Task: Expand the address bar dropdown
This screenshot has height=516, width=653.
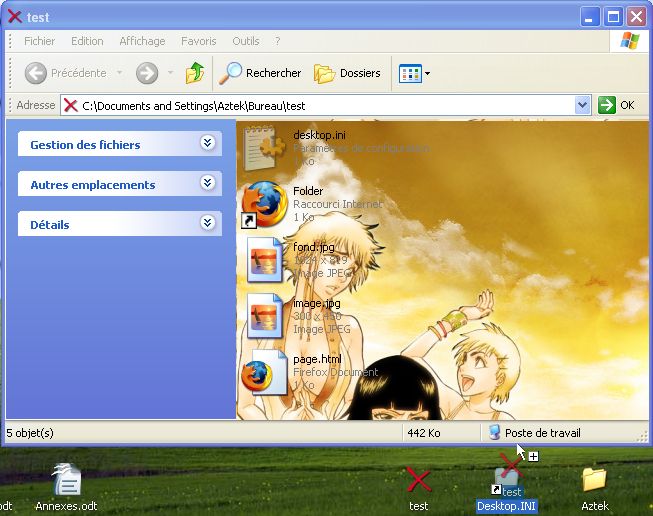Action: click(583, 105)
